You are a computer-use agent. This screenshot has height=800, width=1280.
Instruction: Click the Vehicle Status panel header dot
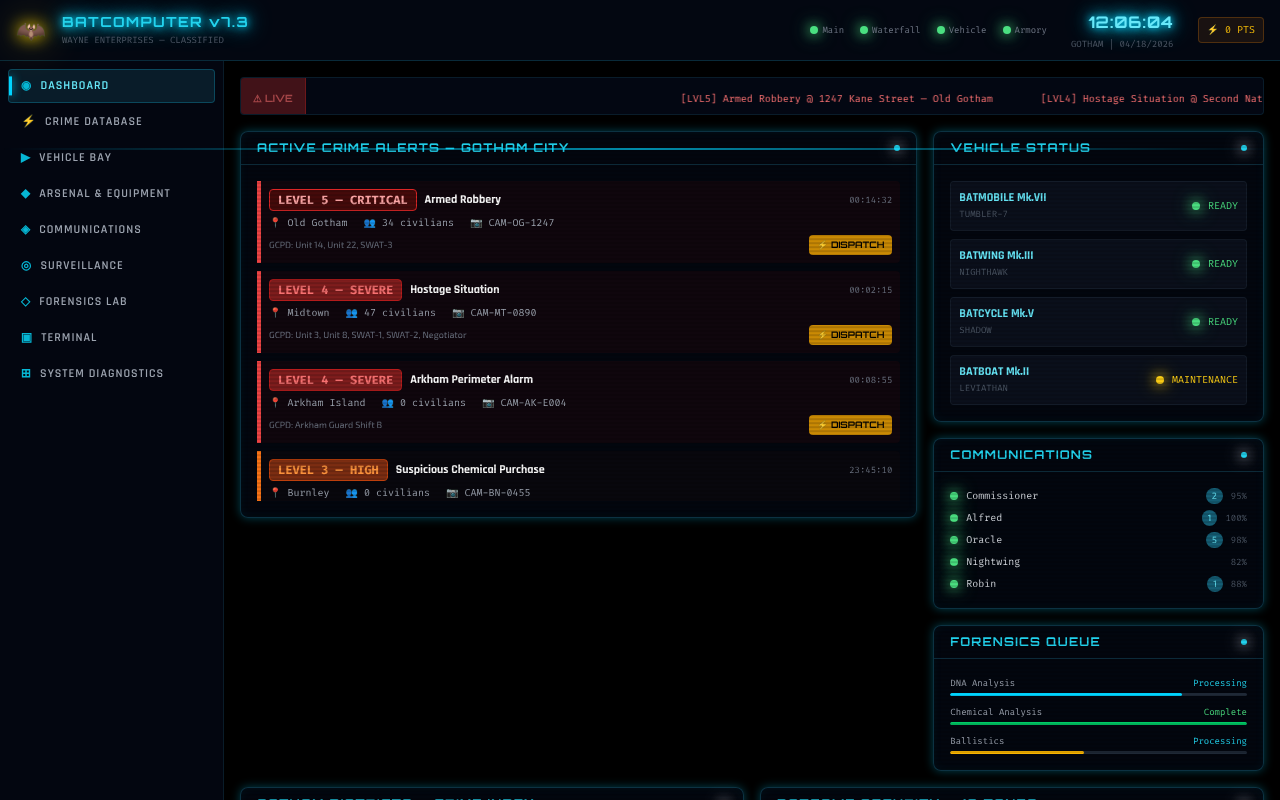[1244, 148]
